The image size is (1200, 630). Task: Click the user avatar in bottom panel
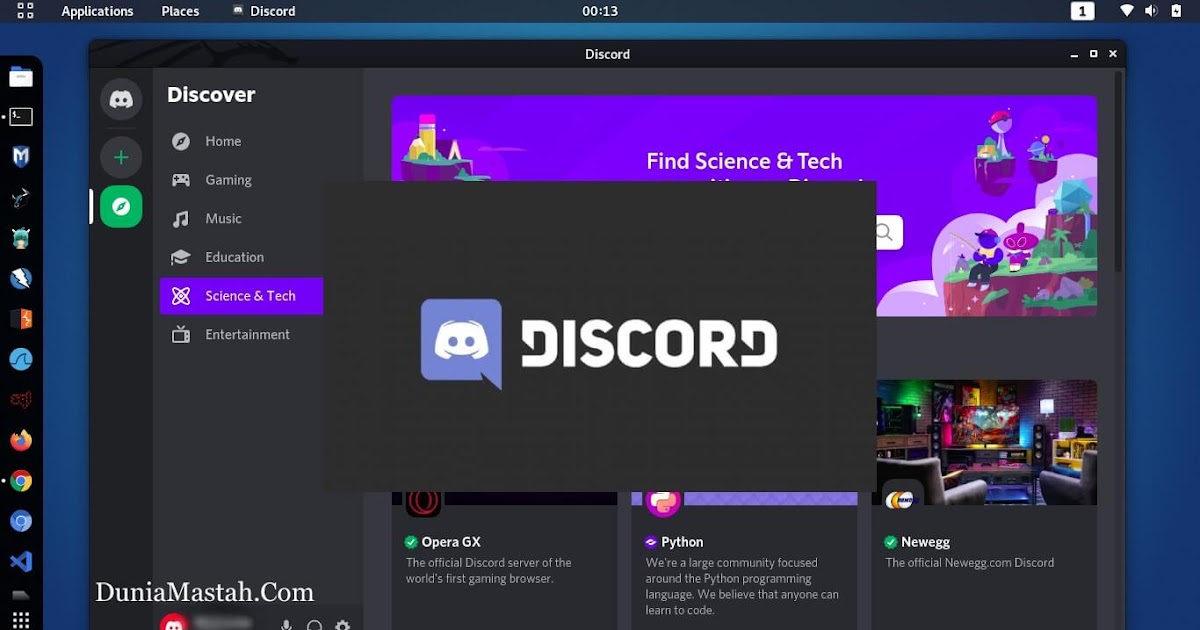pos(174,624)
